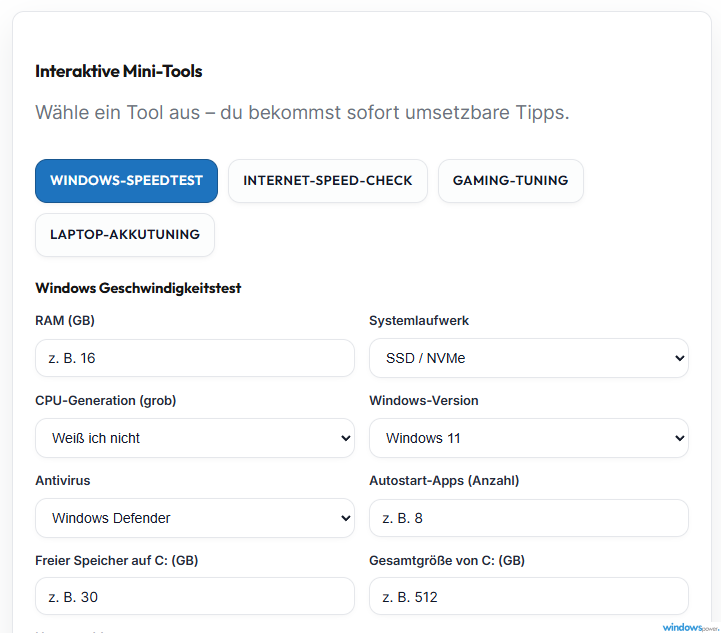Select the Gaming-Tuning tab
Image resolution: width=721 pixels, height=633 pixels.
point(510,181)
